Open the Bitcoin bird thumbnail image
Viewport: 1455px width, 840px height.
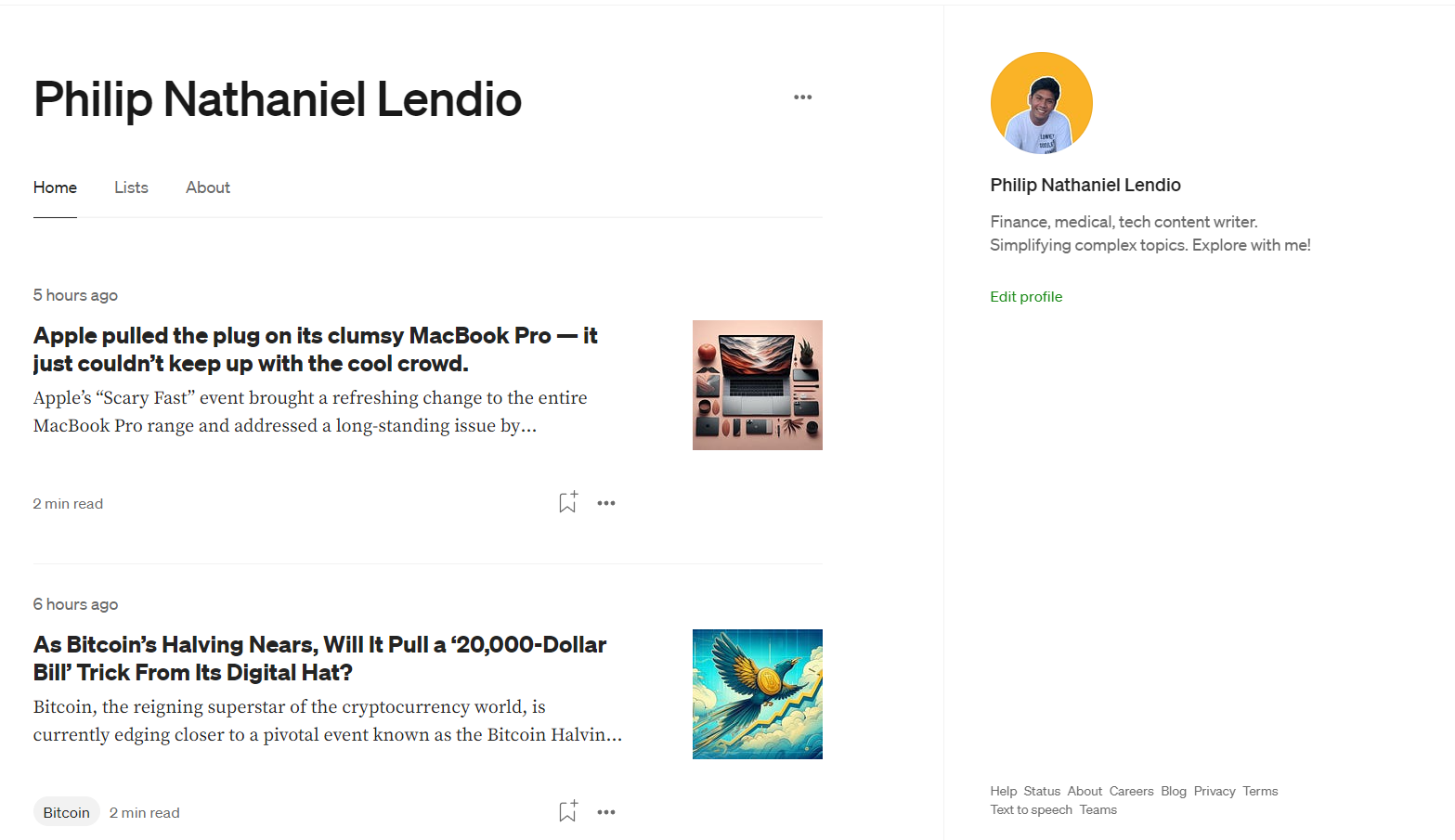(757, 694)
